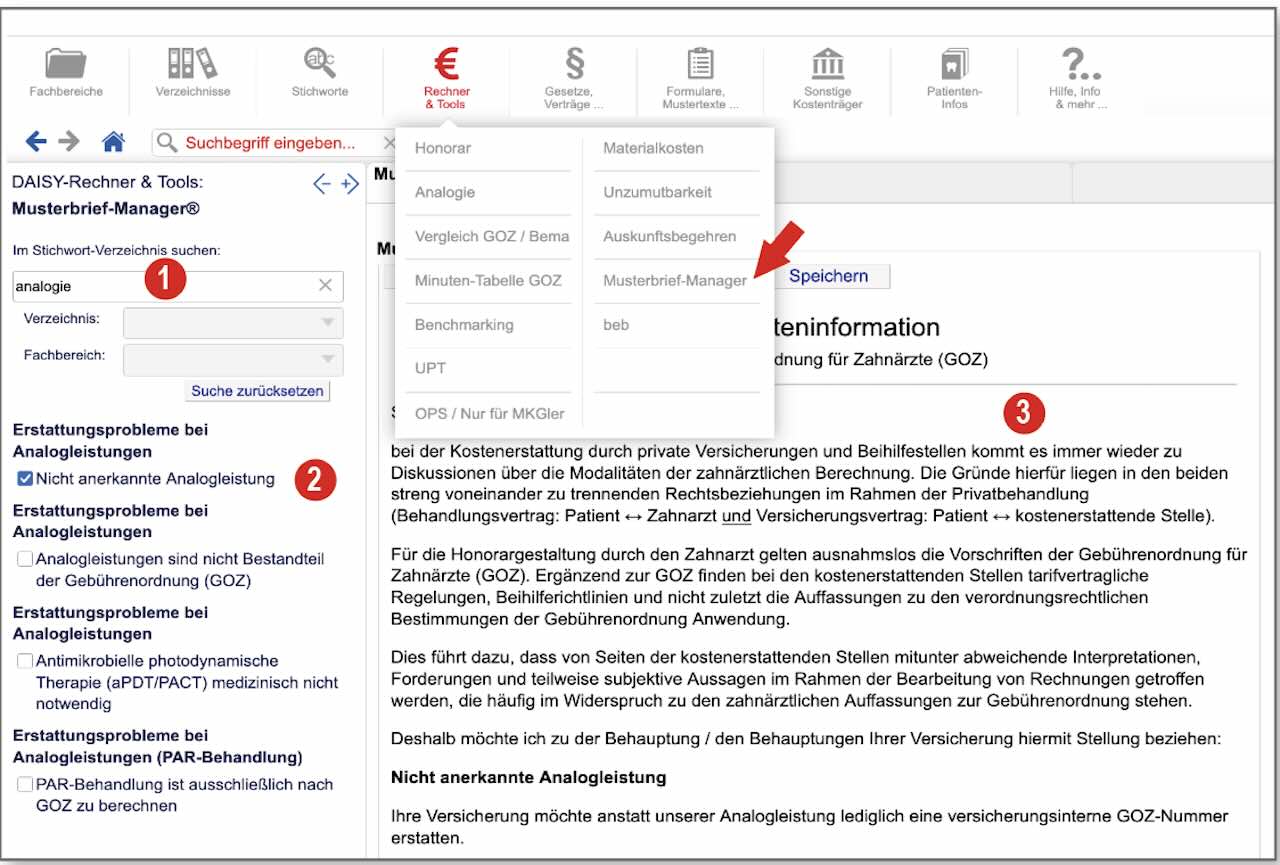
Task: Choose Vergleich GOZ / Bema
Action: click(x=492, y=237)
